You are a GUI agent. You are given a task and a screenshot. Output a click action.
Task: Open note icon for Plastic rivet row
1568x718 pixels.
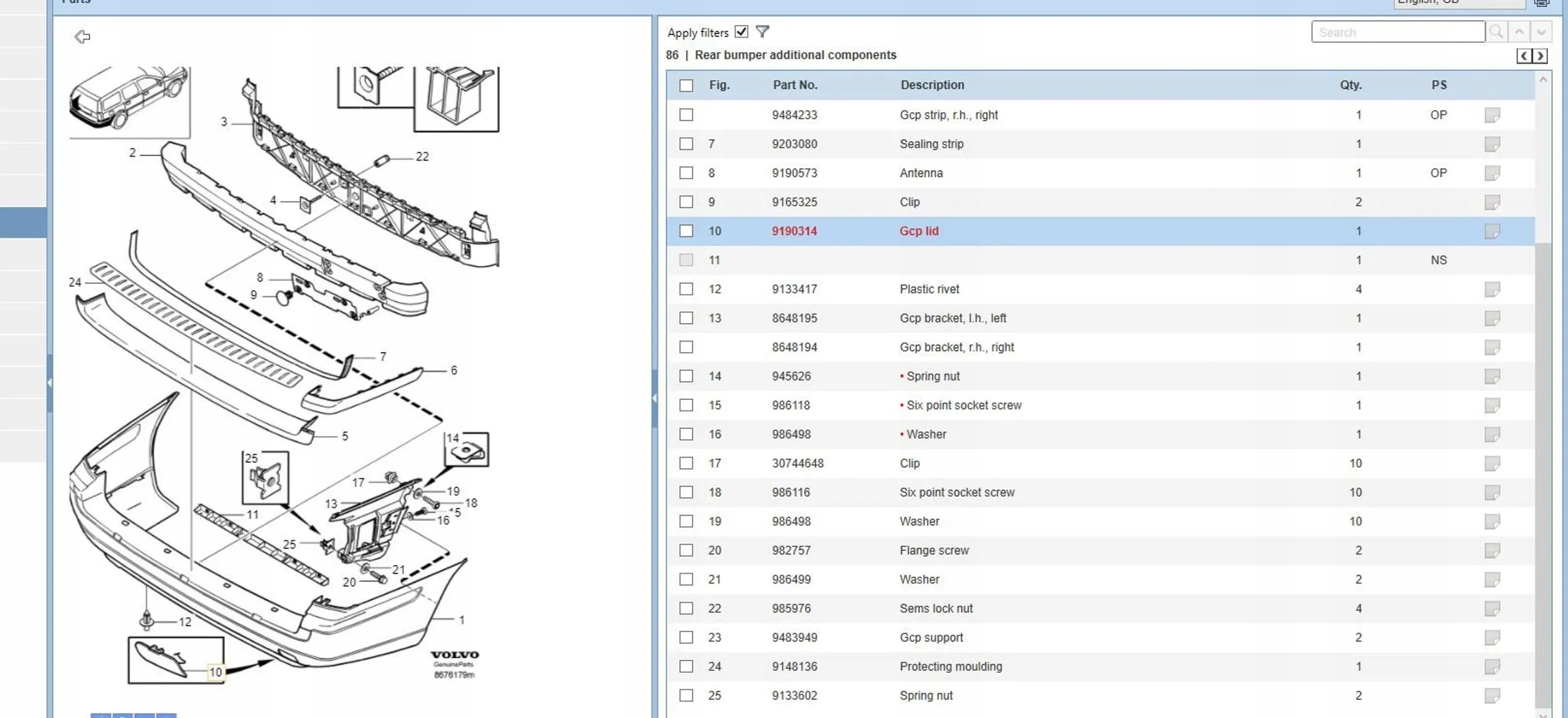pos(1492,289)
